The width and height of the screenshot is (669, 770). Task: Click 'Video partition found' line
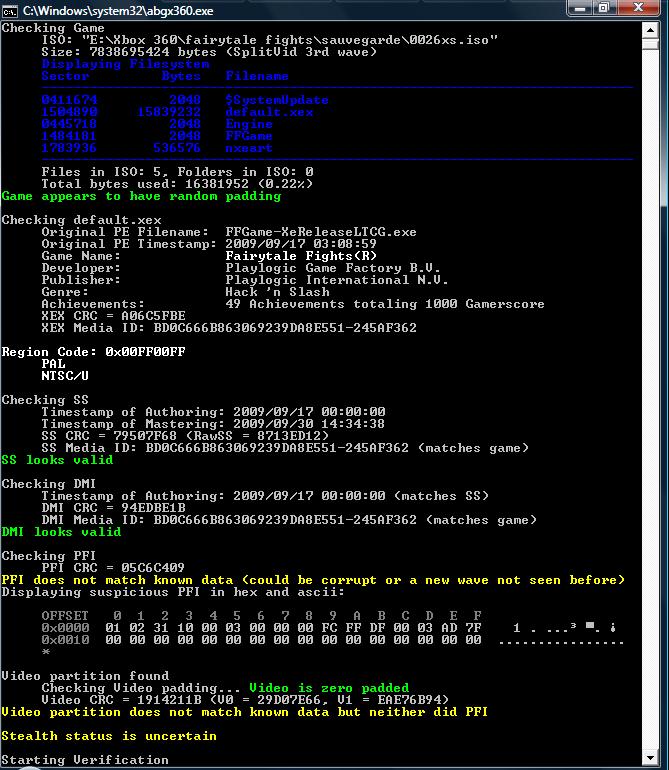click(x=85, y=676)
